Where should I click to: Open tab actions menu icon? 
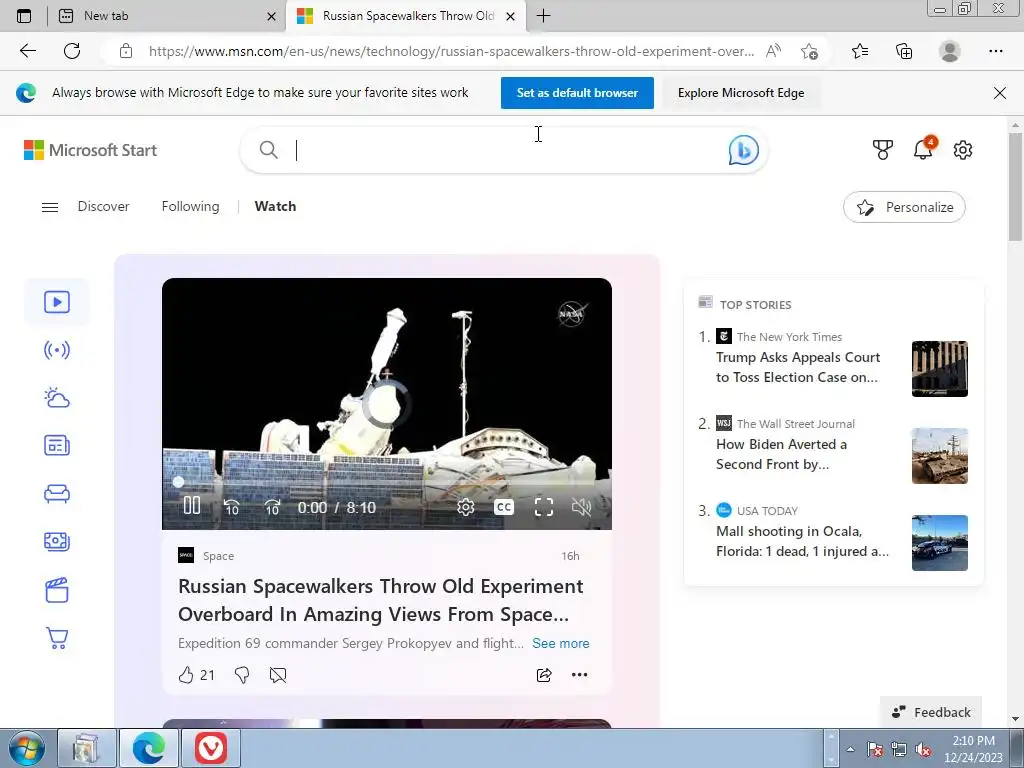(24, 16)
